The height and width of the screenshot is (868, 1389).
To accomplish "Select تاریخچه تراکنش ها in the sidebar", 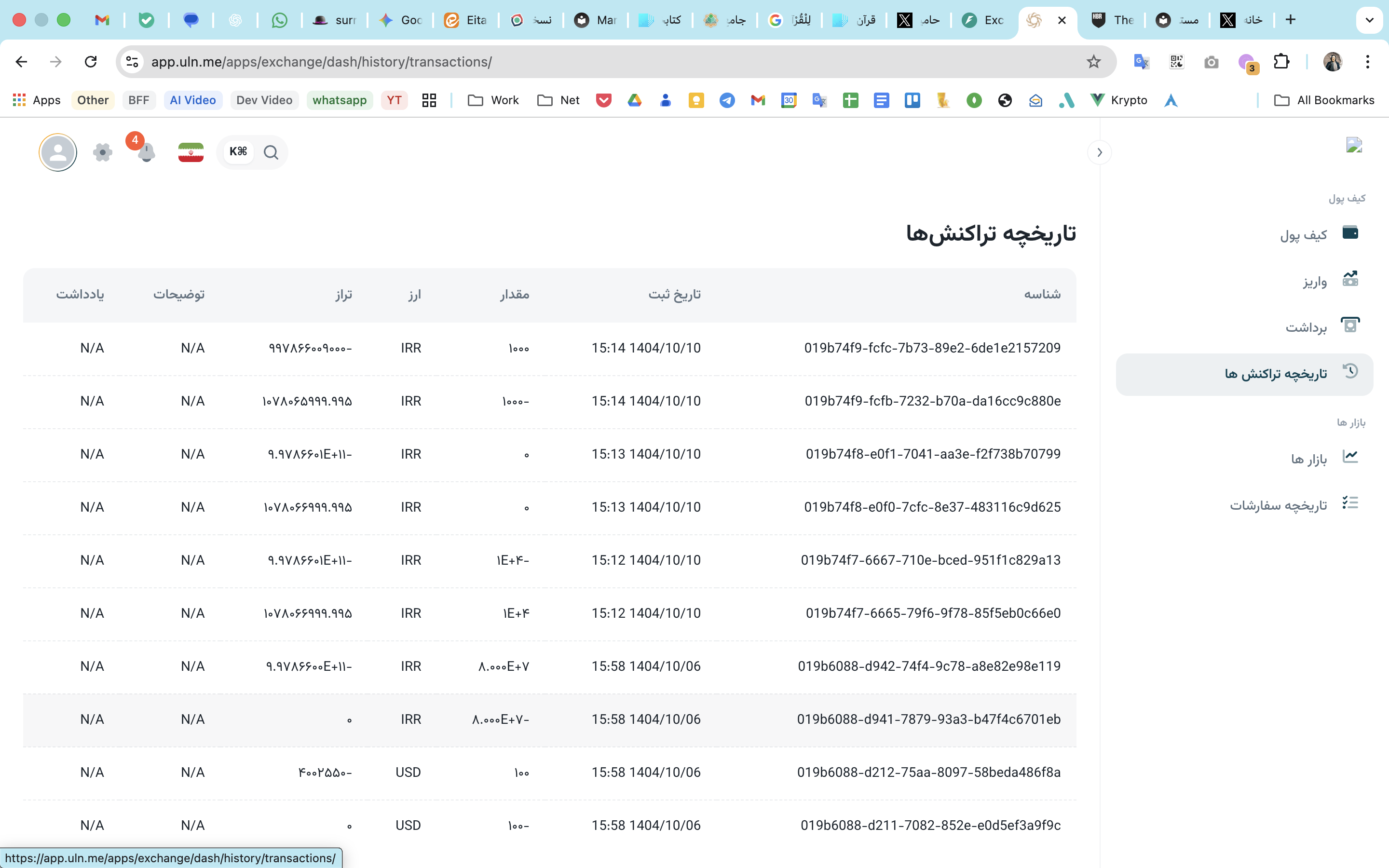I will coord(1244,374).
